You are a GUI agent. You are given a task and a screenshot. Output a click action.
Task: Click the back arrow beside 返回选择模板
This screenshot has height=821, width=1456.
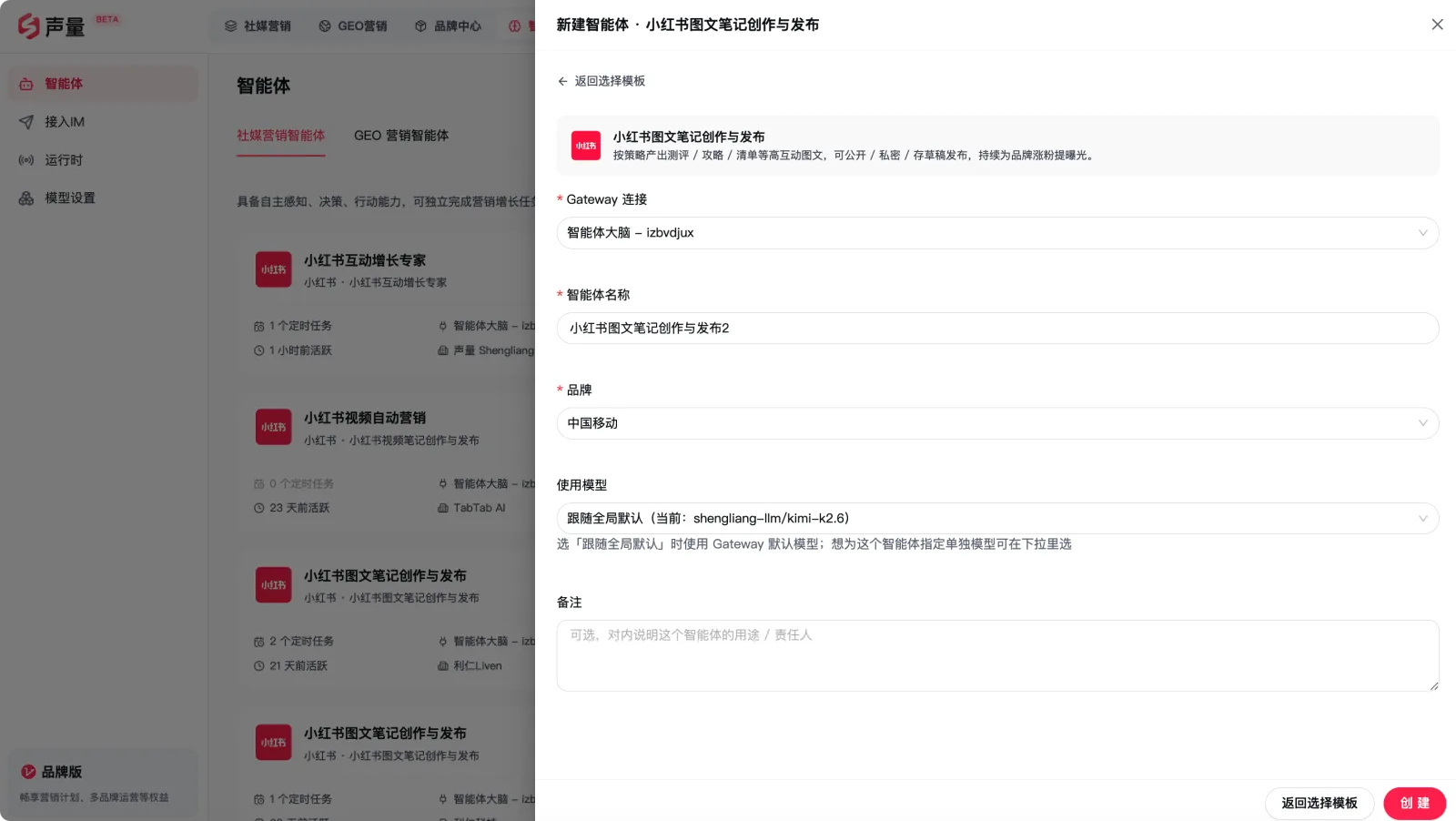tap(562, 81)
